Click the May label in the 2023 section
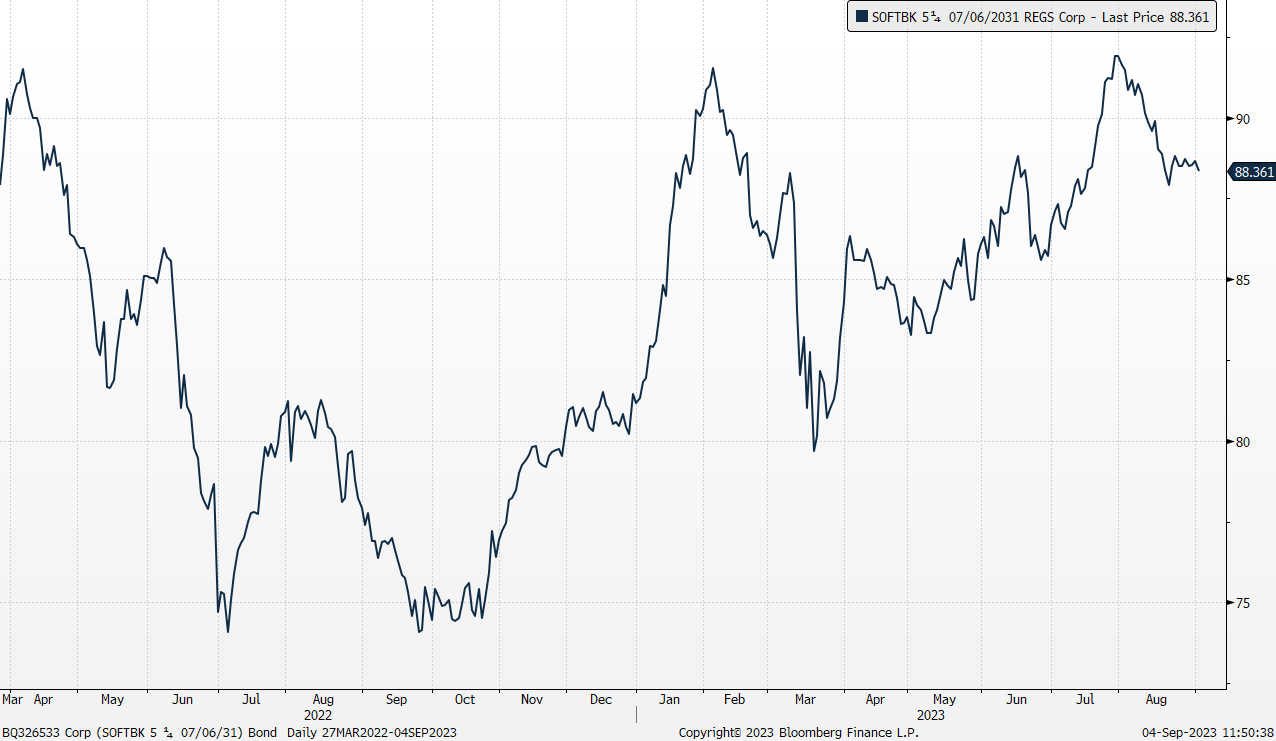1276x741 pixels. [945, 700]
